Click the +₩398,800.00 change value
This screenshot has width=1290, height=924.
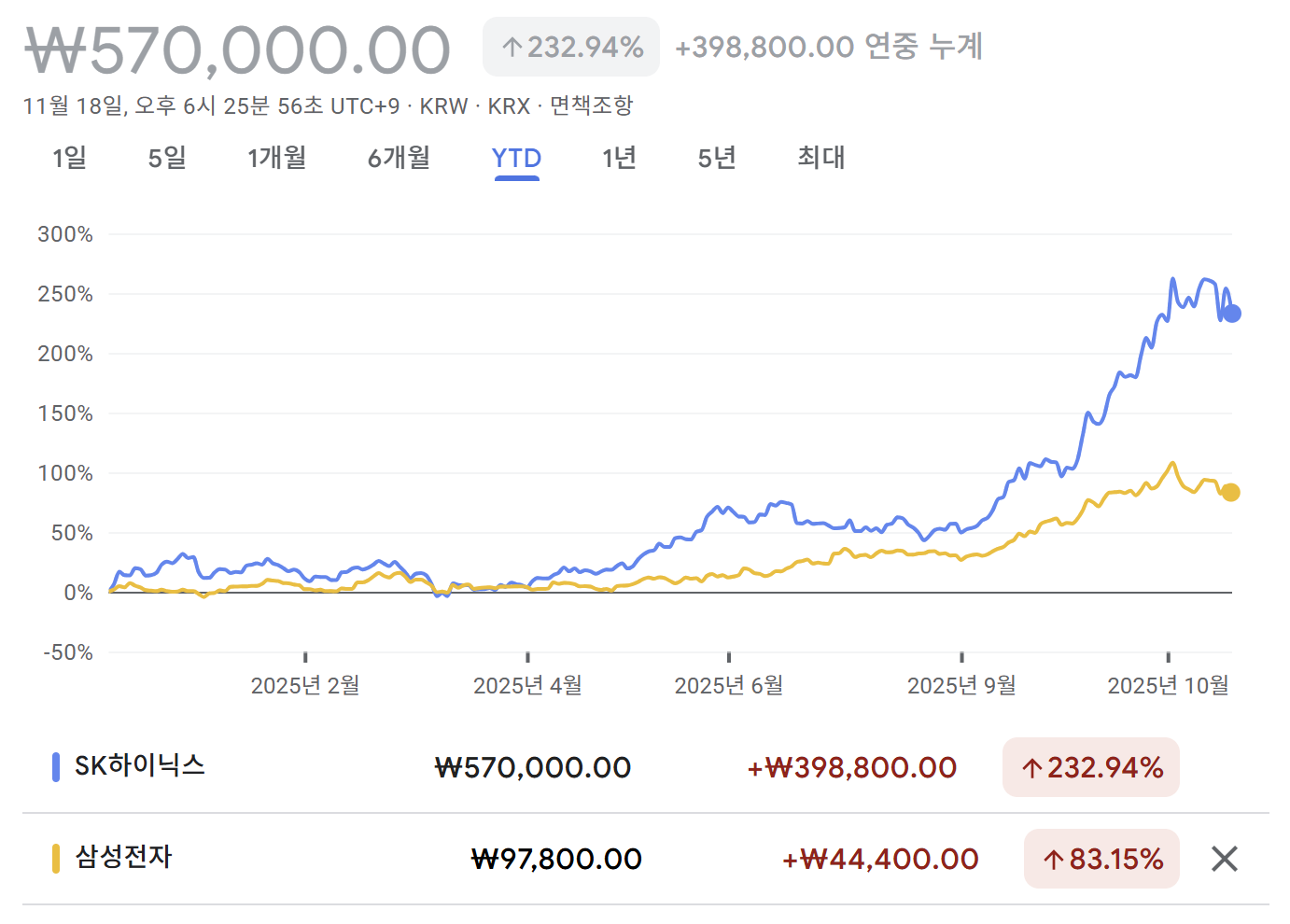852,767
